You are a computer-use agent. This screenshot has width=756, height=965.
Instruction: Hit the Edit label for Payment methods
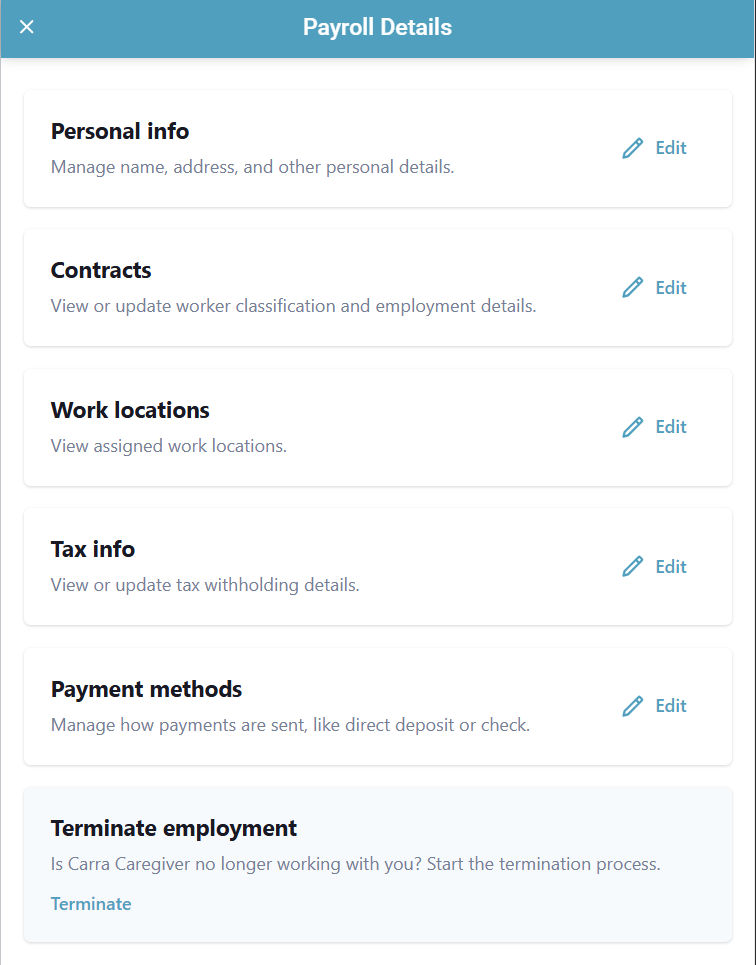(671, 706)
